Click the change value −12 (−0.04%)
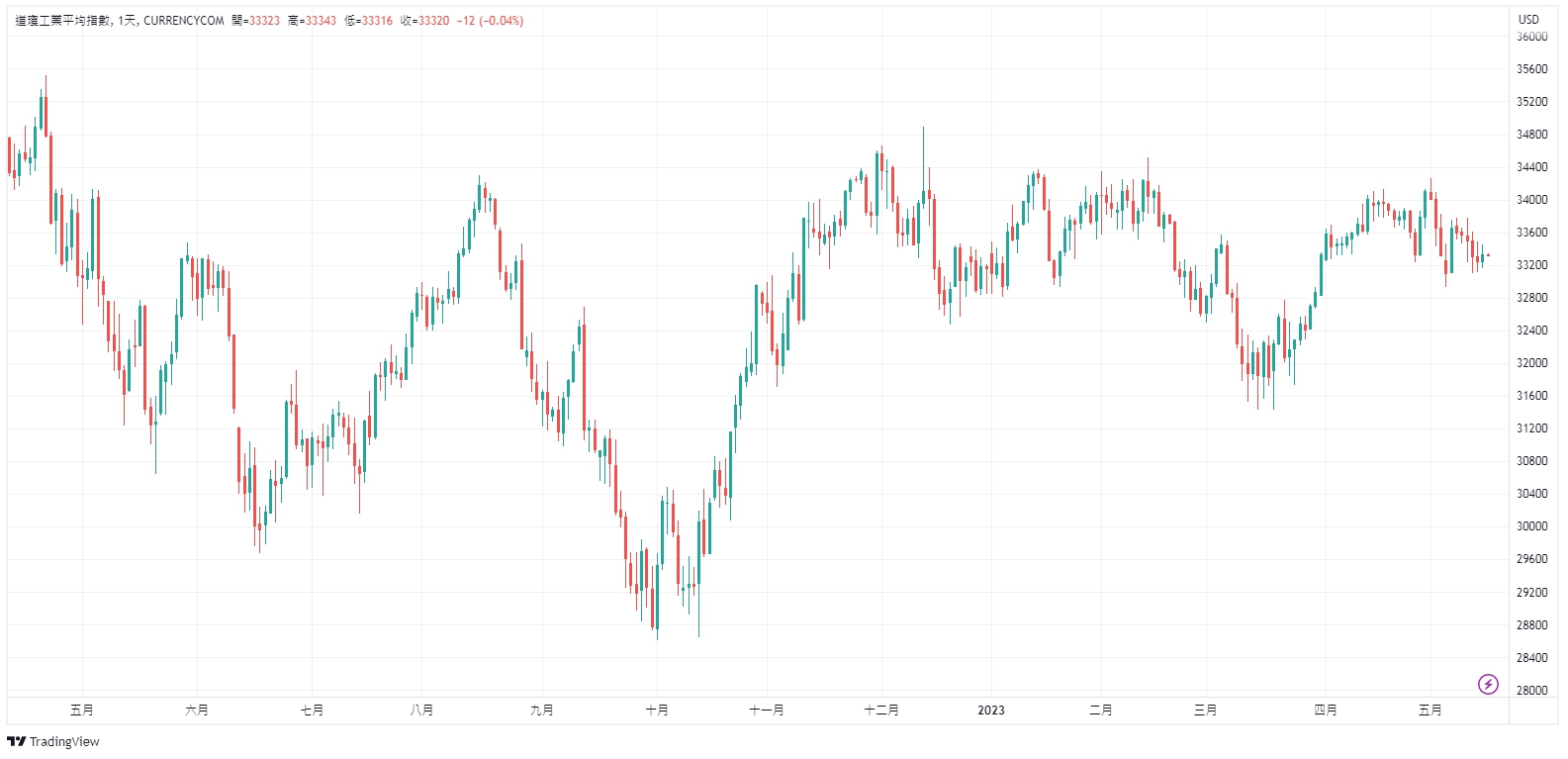Viewport: 1568px width, 759px height. (x=490, y=21)
